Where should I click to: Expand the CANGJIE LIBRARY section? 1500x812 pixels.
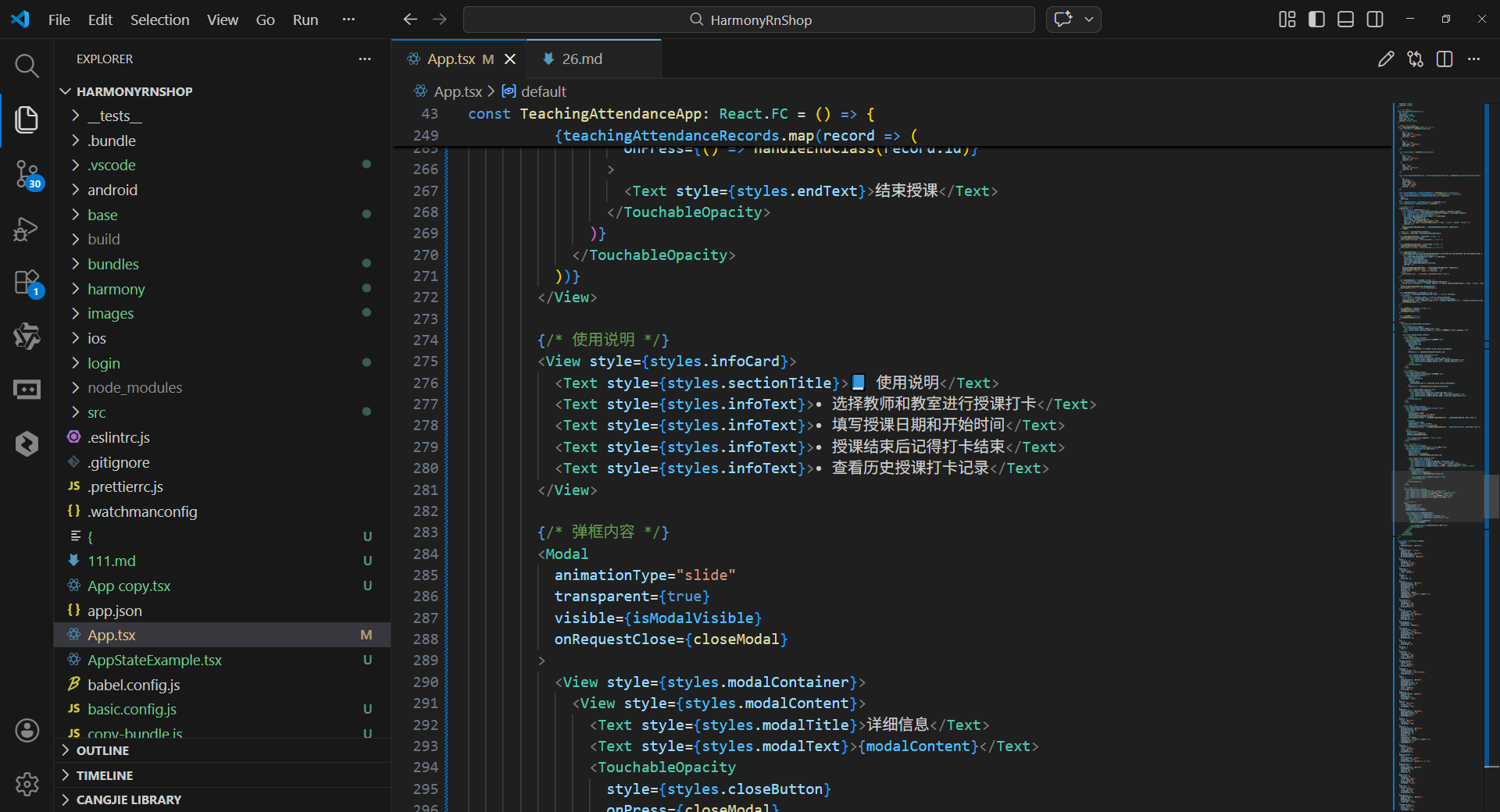point(222,800)
